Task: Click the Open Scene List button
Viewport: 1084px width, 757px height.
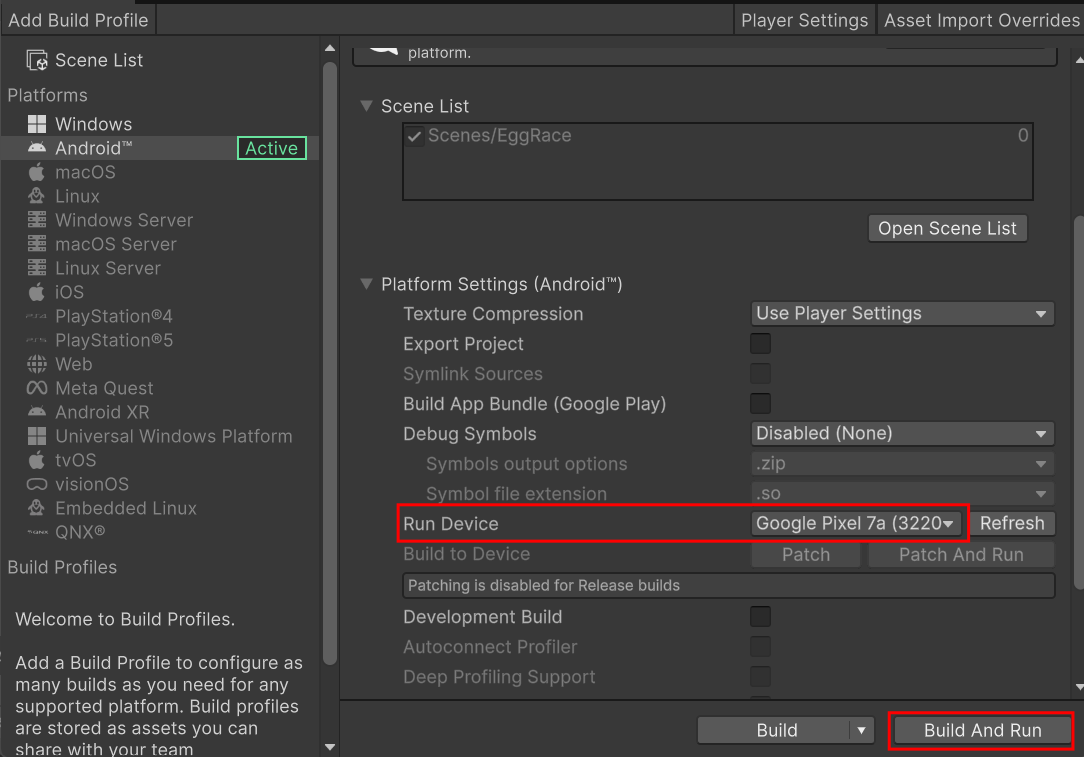Action: click(x=947, y=228)
